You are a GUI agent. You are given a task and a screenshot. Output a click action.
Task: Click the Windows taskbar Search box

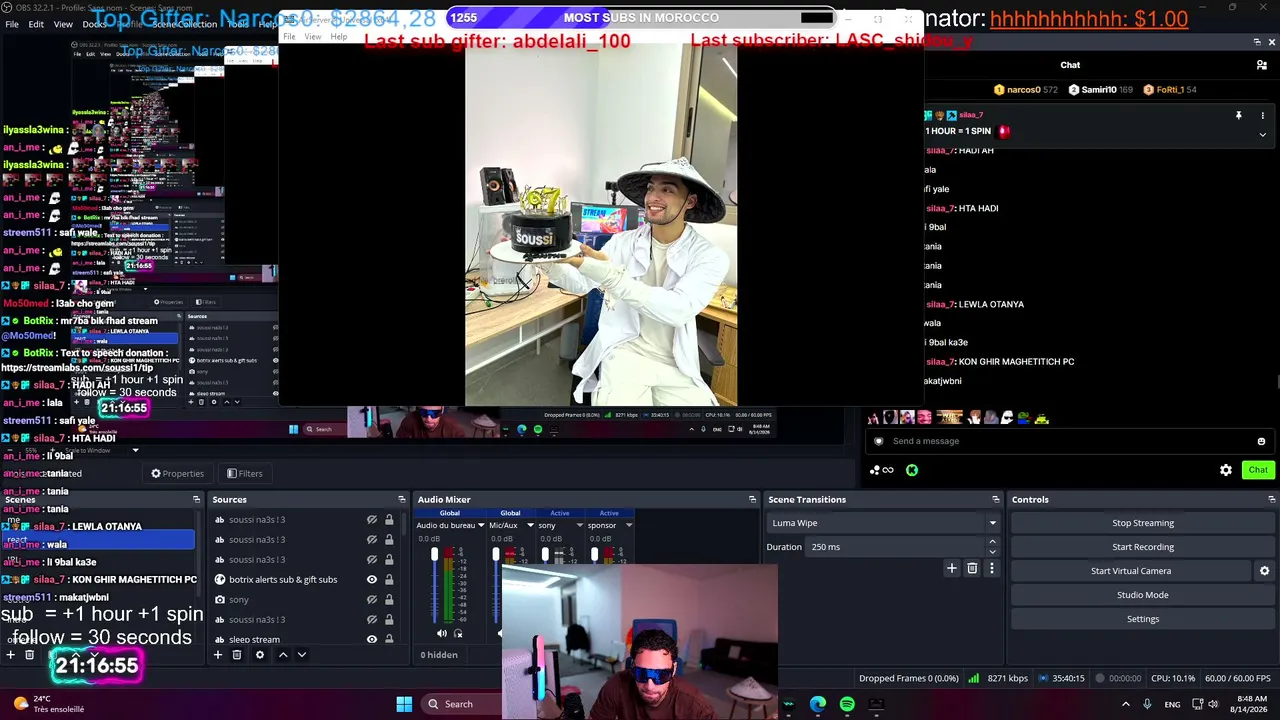click(x=459, y=704)
